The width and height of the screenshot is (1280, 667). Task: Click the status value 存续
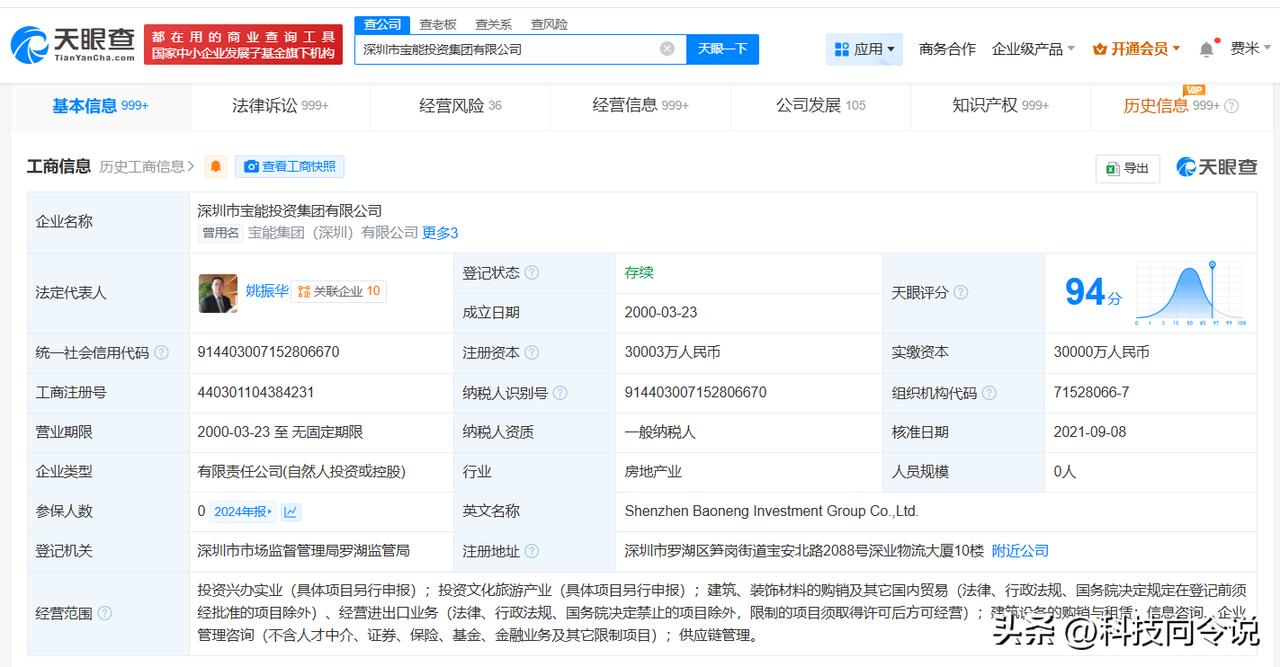click(639, 272)
